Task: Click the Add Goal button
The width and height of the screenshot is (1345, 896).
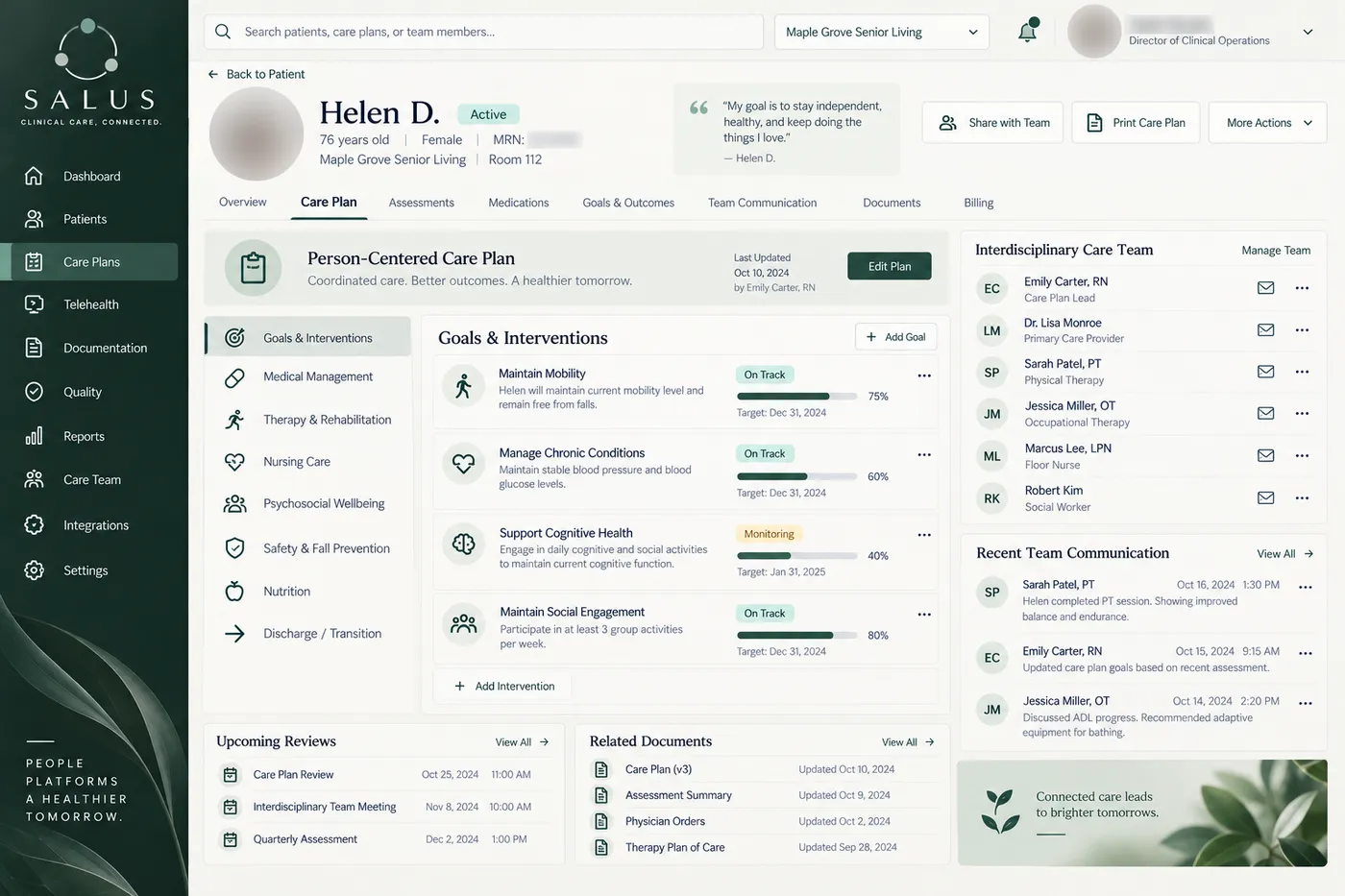Action: pyautogui.click(x=896, y=337)
